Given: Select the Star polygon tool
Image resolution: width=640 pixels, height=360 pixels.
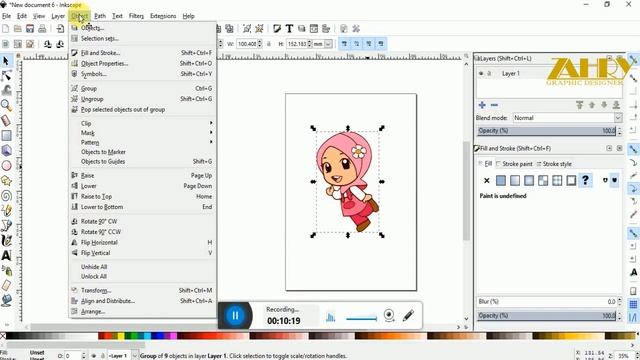Looking at the screenshot, I should click(x=6, y=180).
